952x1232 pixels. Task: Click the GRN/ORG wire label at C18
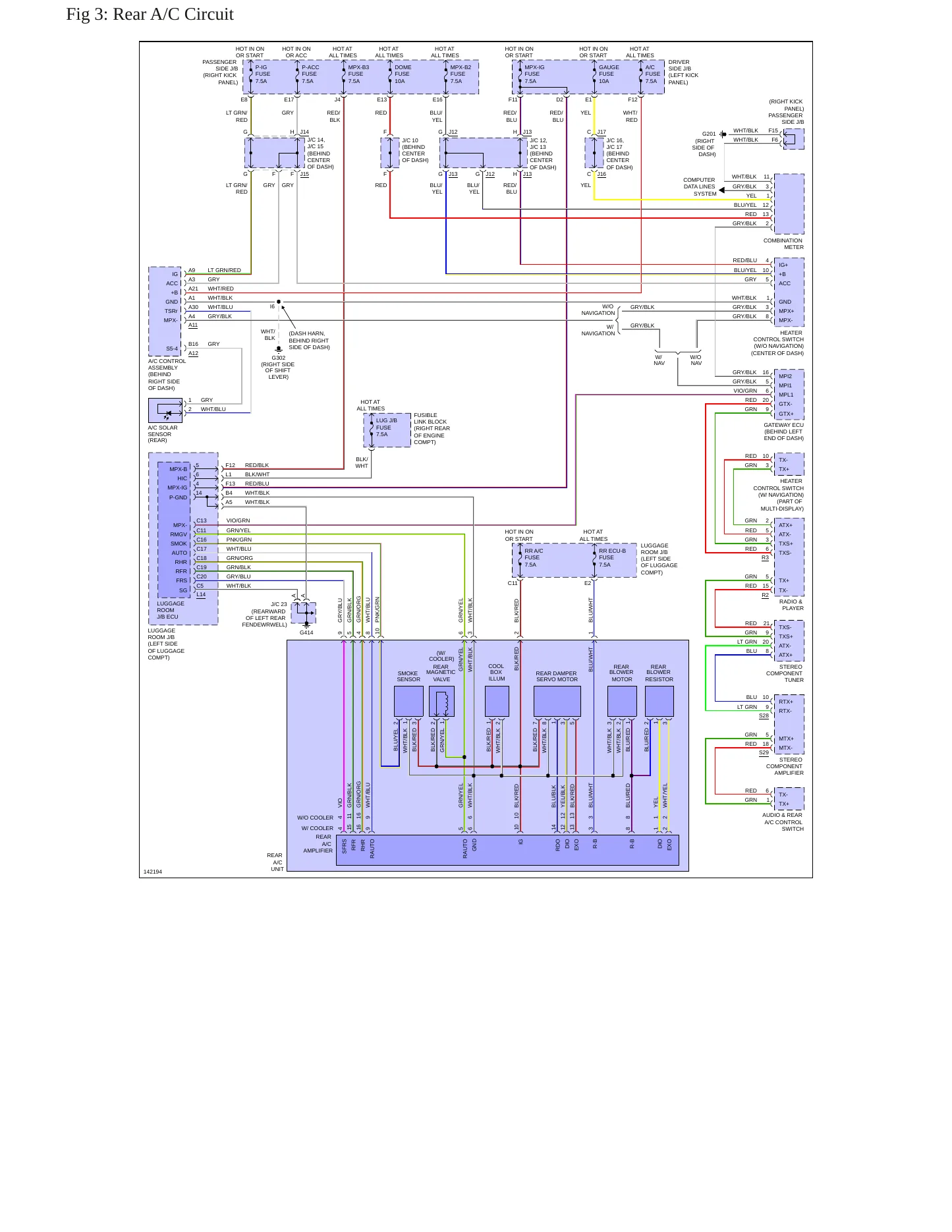240,558
